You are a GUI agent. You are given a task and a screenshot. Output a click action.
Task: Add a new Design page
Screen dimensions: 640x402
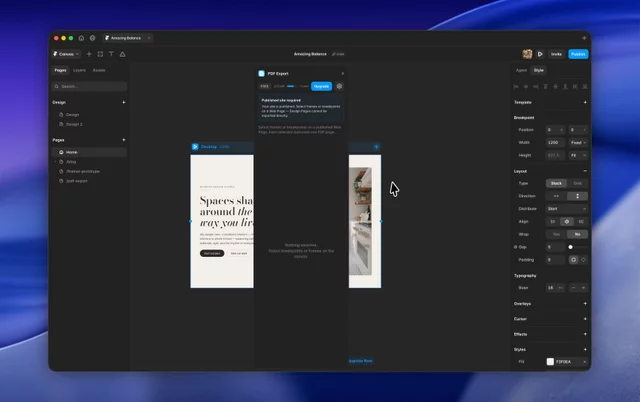(x=124, y=102)
